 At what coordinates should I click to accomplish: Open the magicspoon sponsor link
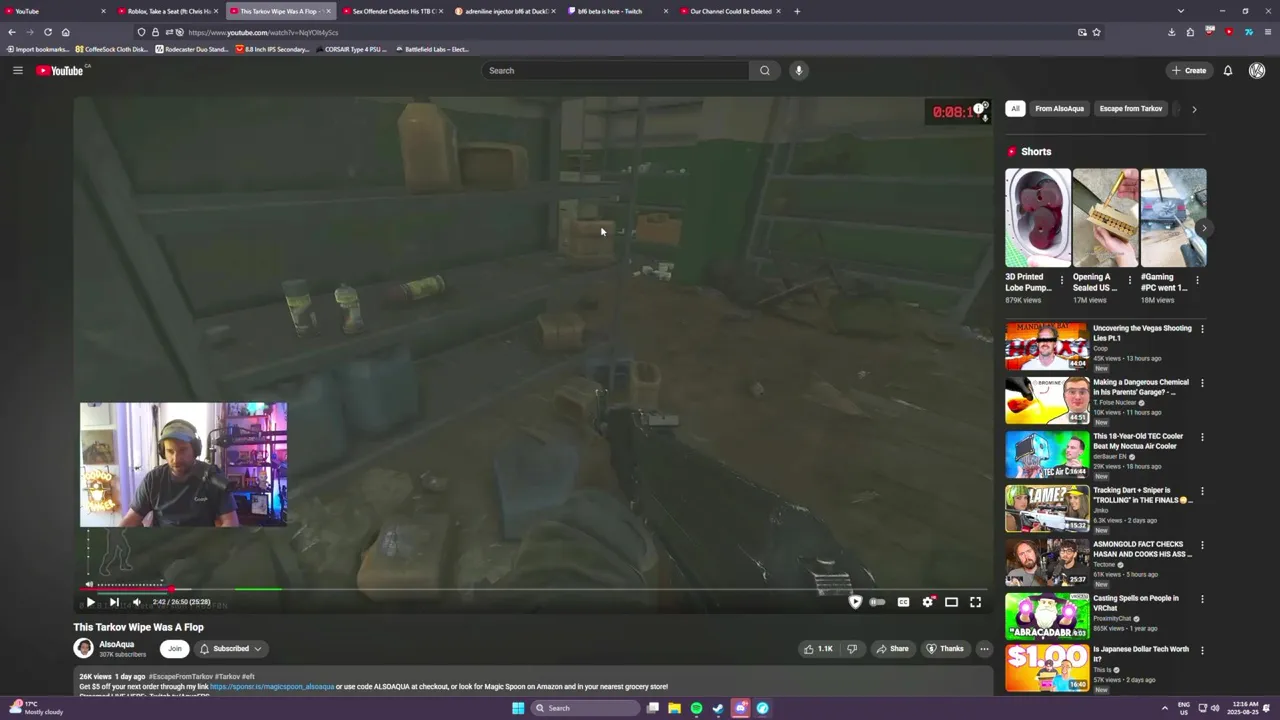coord(272,687)
